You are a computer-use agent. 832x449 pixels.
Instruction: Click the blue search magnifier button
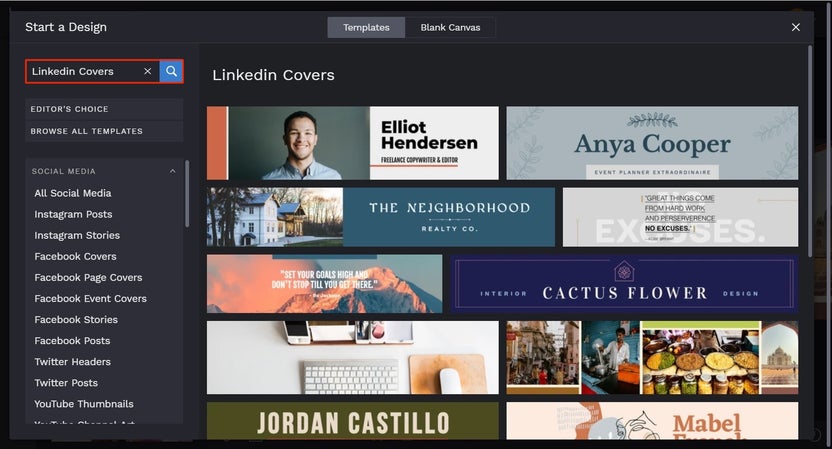coord(171,71)
